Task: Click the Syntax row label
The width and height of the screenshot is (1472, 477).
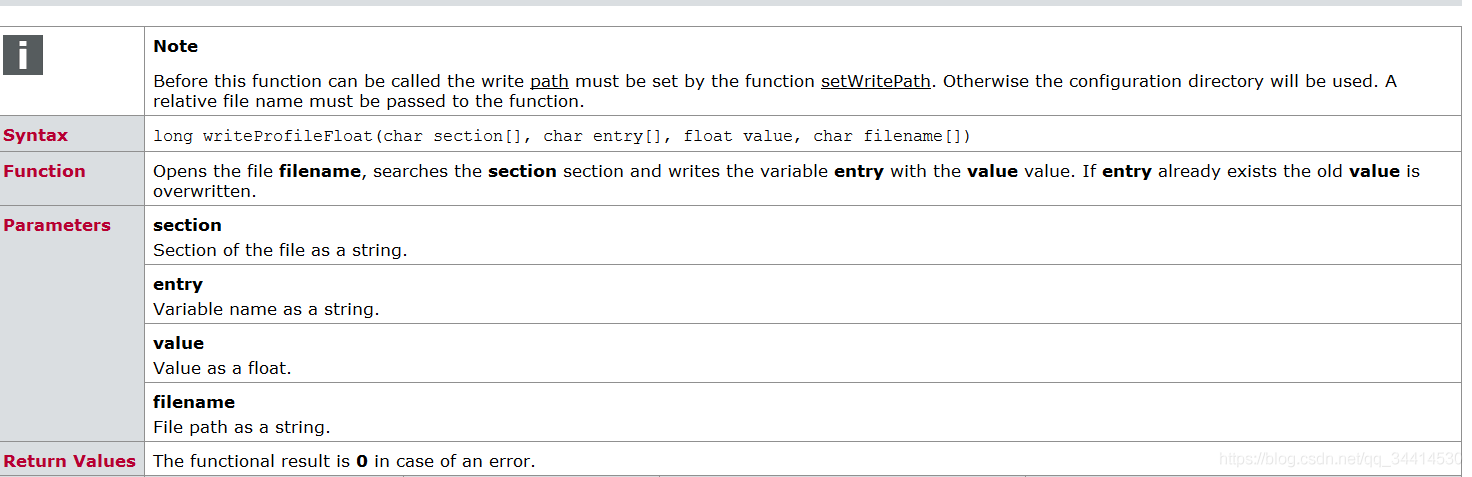Action: tap(36, 135)
